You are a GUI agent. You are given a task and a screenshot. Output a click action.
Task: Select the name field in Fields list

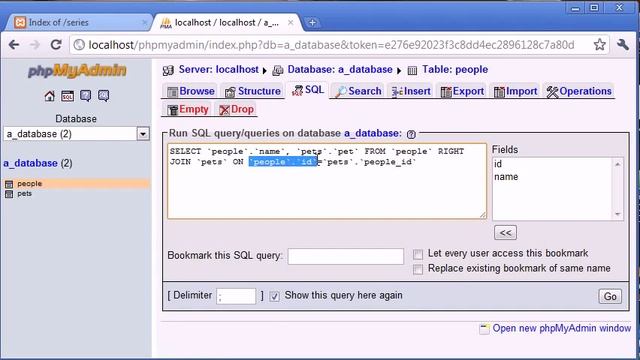point(506,177)
